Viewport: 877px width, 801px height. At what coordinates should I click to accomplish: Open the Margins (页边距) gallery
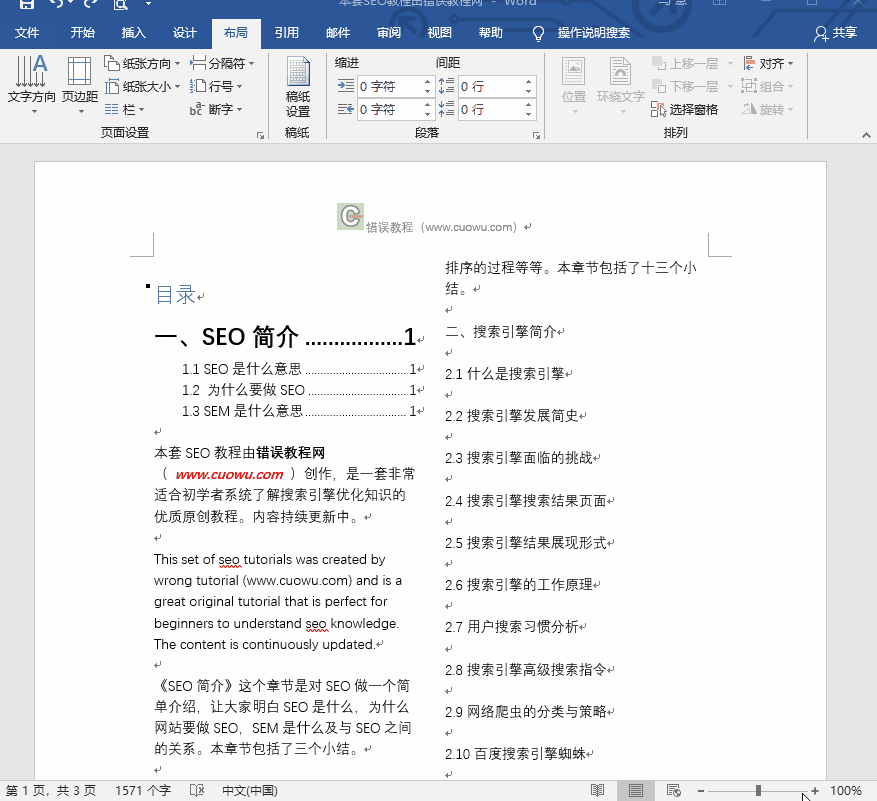tap(79, 84)
